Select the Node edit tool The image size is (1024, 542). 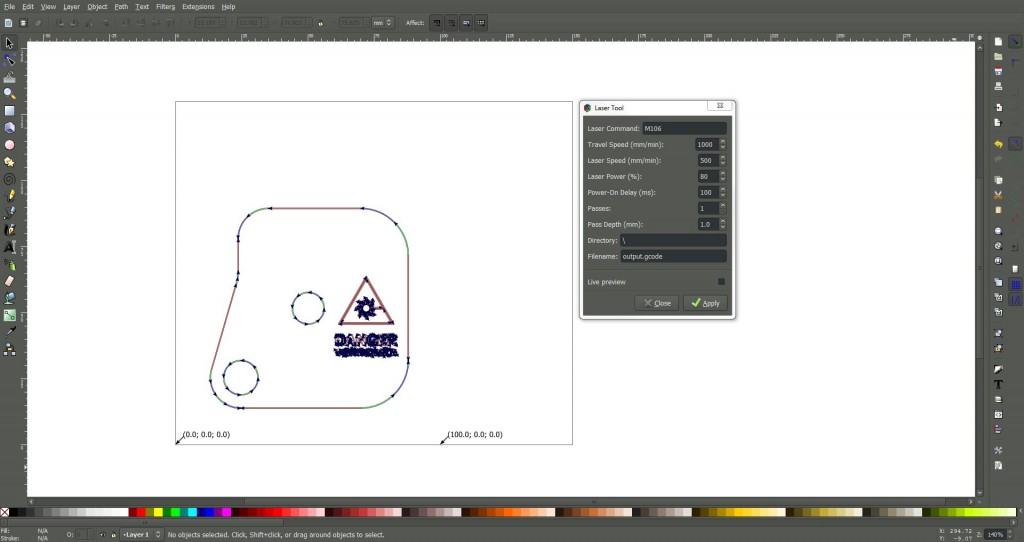coord(9,60)
